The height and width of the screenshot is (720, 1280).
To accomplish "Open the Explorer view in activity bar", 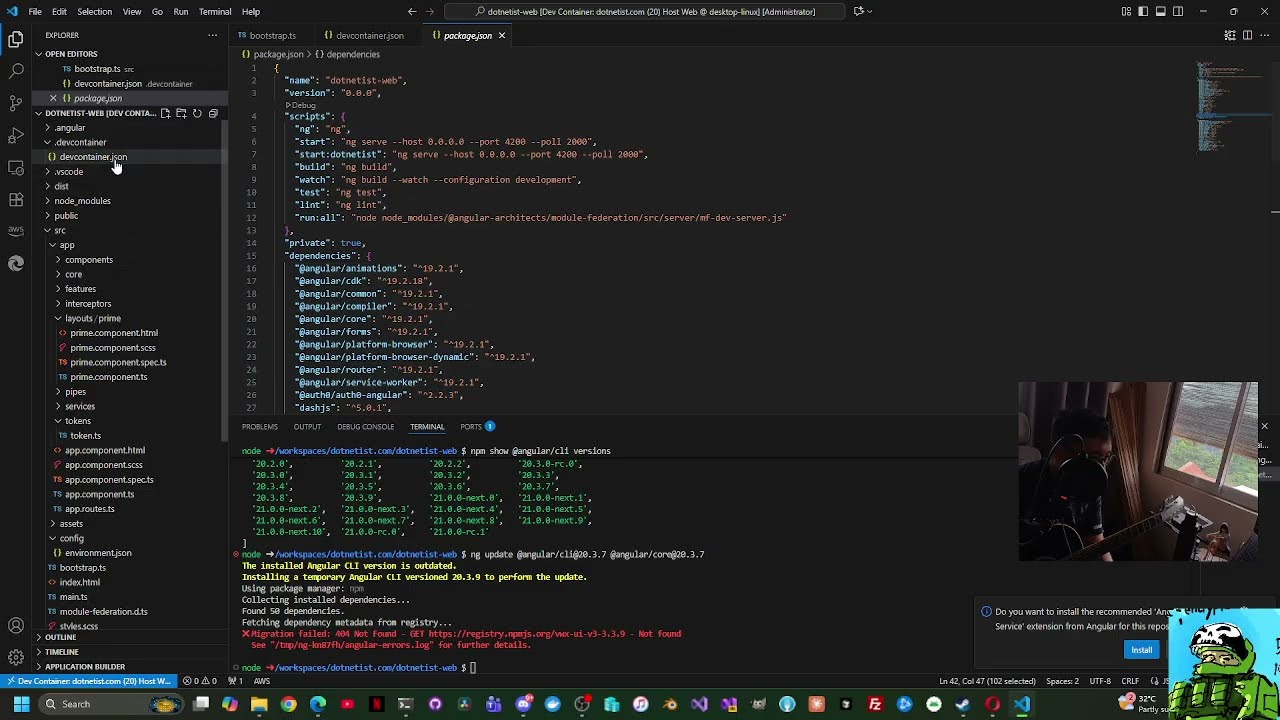I will tap(16, 40).
